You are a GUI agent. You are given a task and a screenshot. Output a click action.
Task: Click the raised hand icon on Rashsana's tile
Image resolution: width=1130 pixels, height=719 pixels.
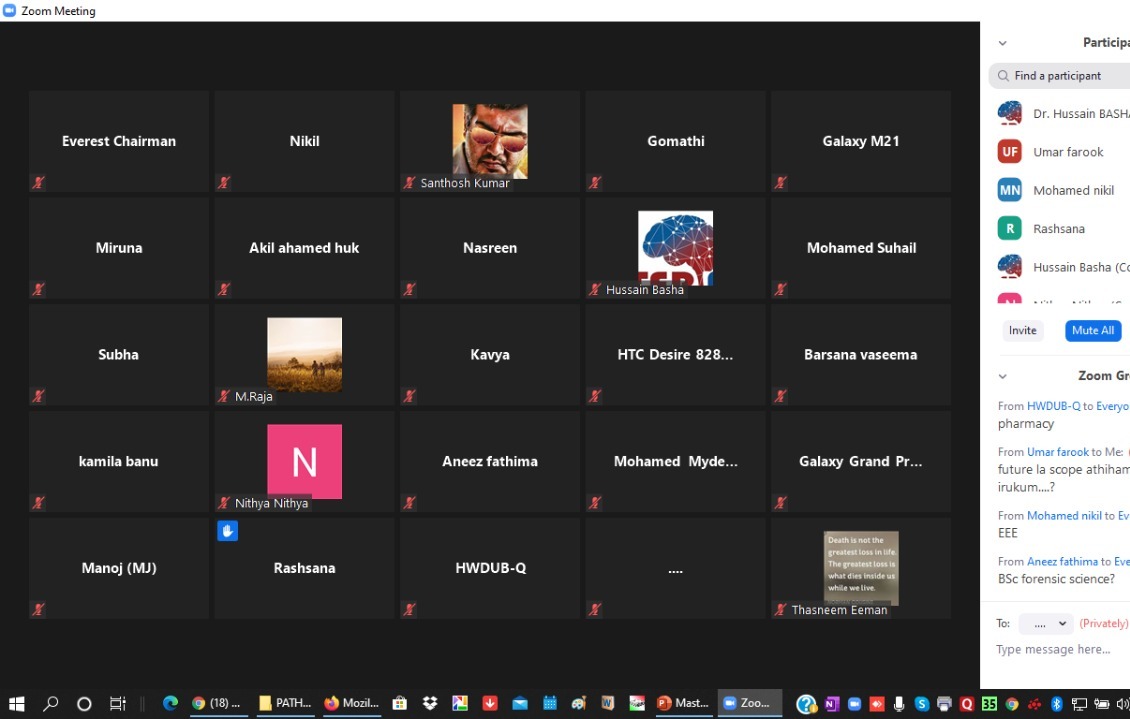pyautogui.click(x=227, y=531)
